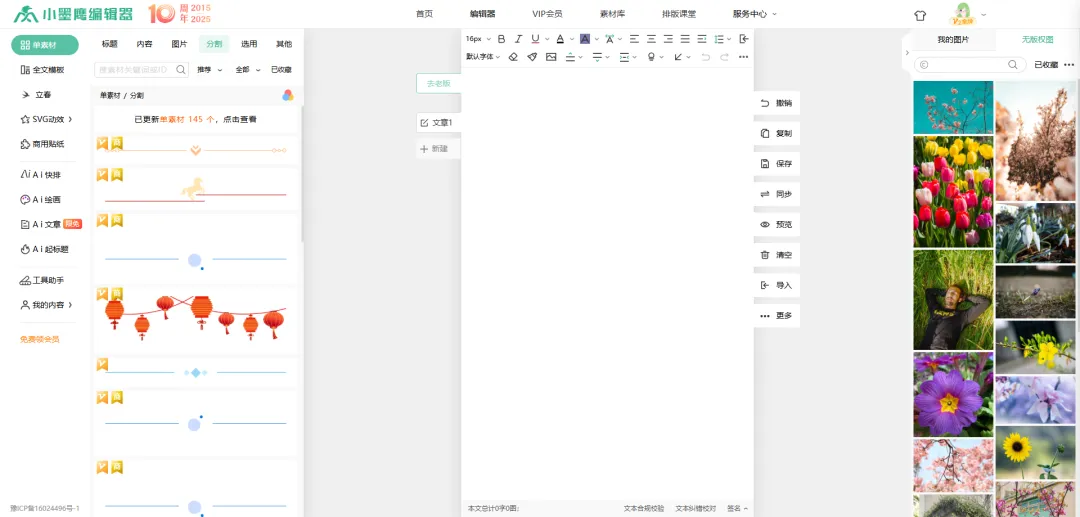
Task: Click the exit arrow icon at toolbar end
Action: (744, 39)
